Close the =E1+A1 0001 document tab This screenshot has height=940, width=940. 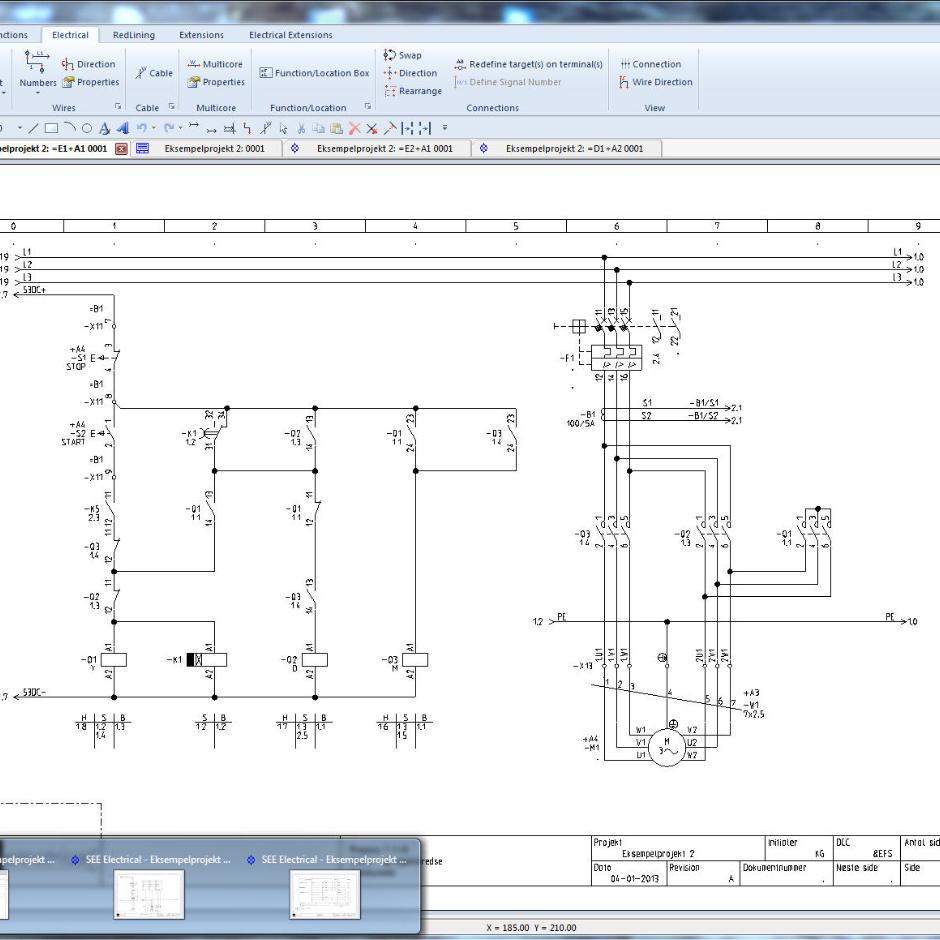[121, 149]
